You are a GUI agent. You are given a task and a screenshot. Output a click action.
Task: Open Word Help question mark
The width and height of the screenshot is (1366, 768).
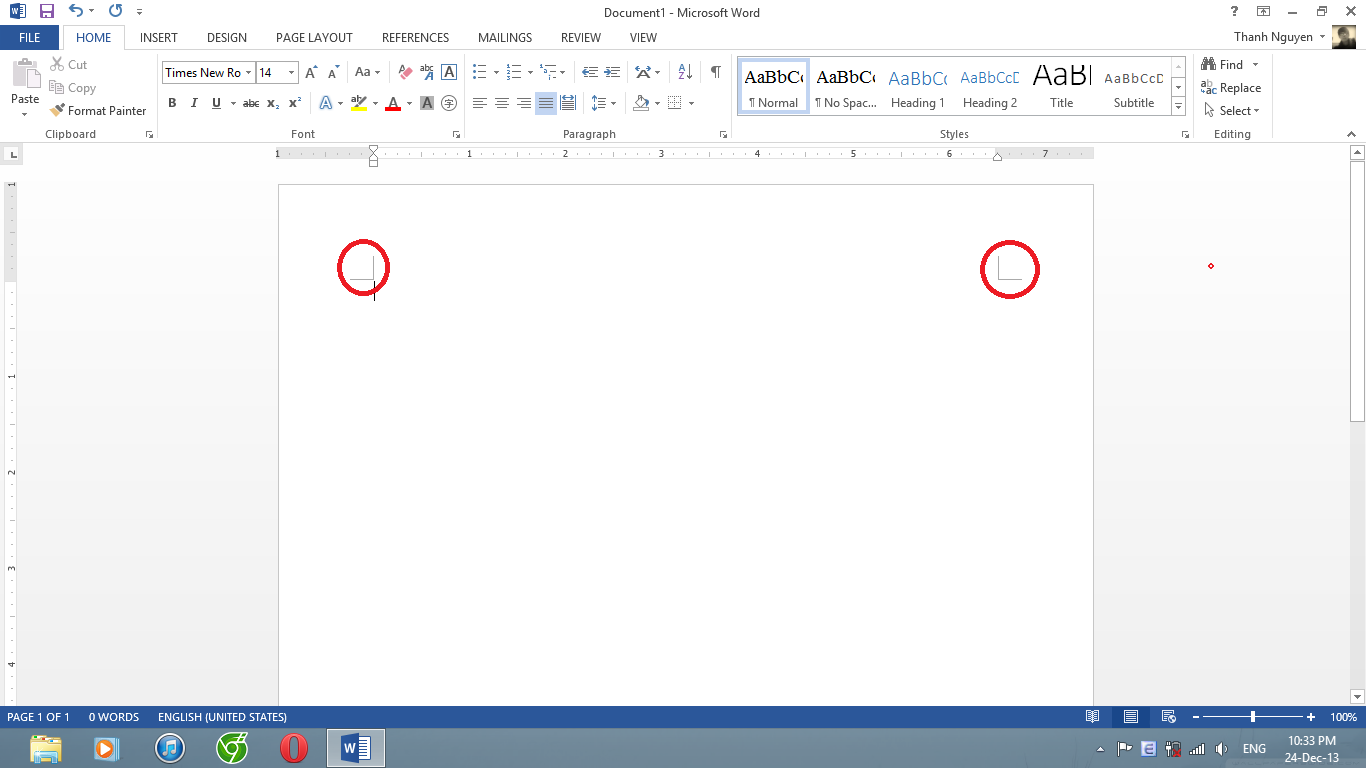(x=1234, y=11)
